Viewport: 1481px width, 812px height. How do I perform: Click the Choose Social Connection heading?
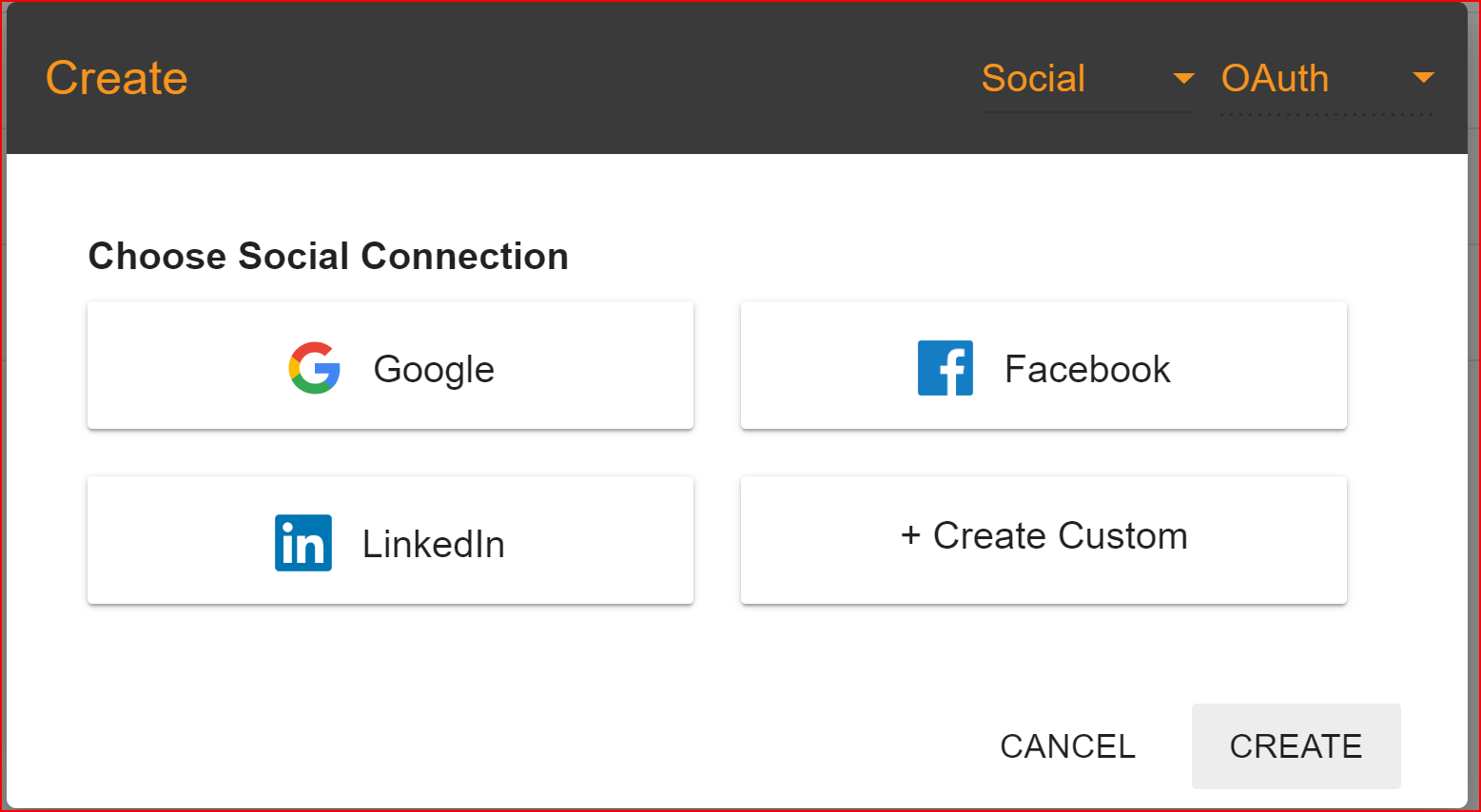click(x=328, y=257)
